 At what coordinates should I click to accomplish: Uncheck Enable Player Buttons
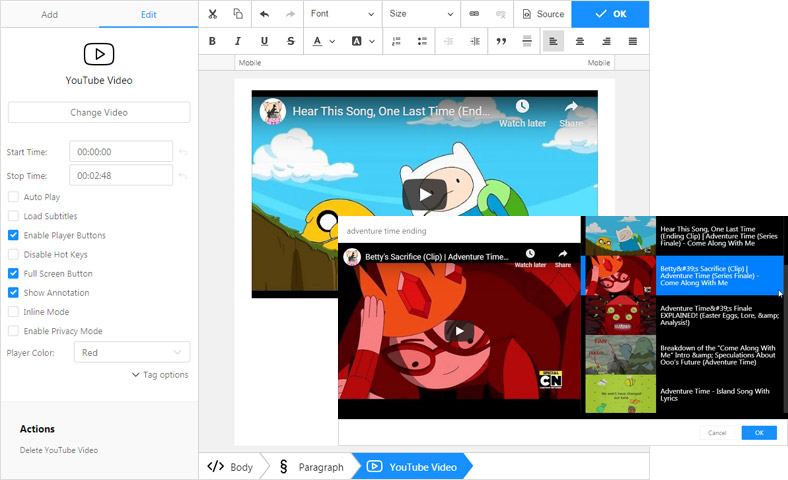pos(14,235)
